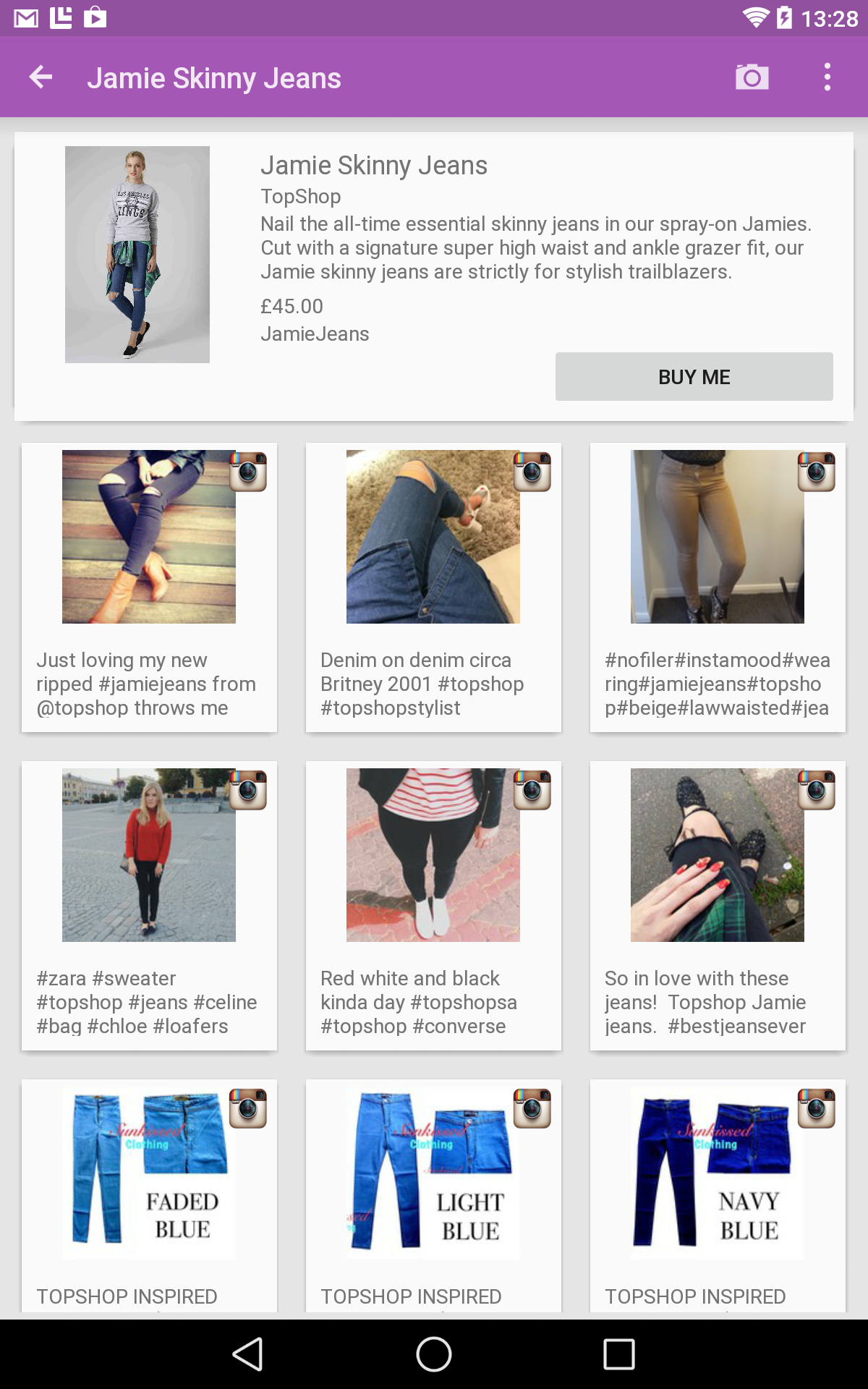The image size is (868, 1389).
Task: Select the JamieJeans tag text
Action: click(315, 334)
